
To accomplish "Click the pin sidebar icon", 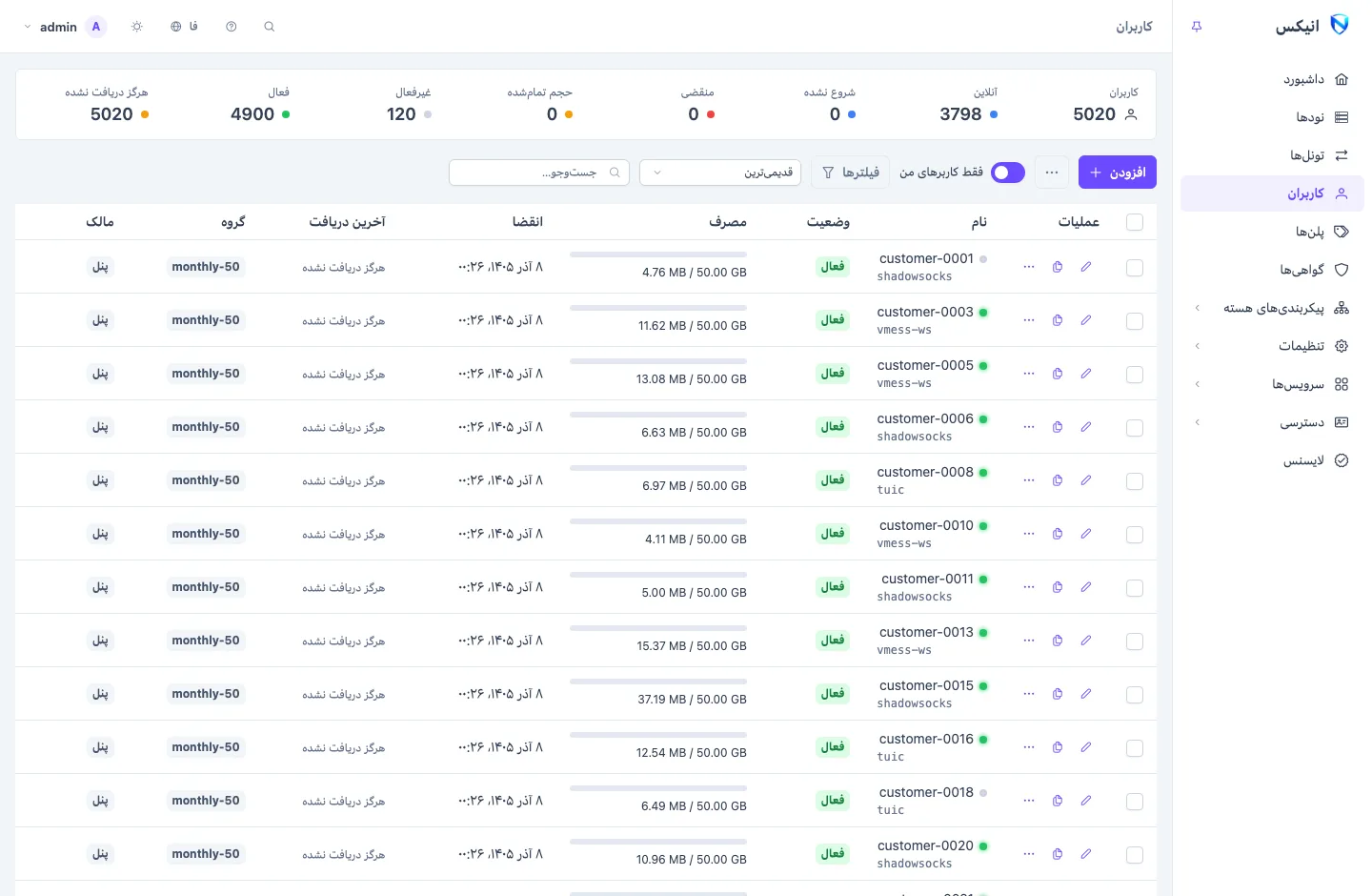I will [x=1197, y=27].
